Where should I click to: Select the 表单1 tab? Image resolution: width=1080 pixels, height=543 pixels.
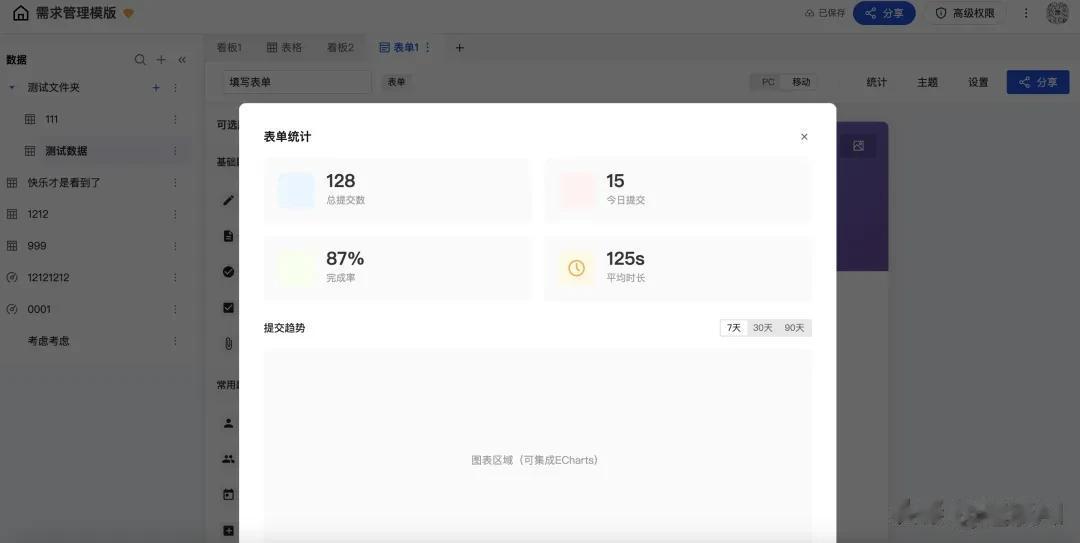pyautogui.click(x=399, y=48)
